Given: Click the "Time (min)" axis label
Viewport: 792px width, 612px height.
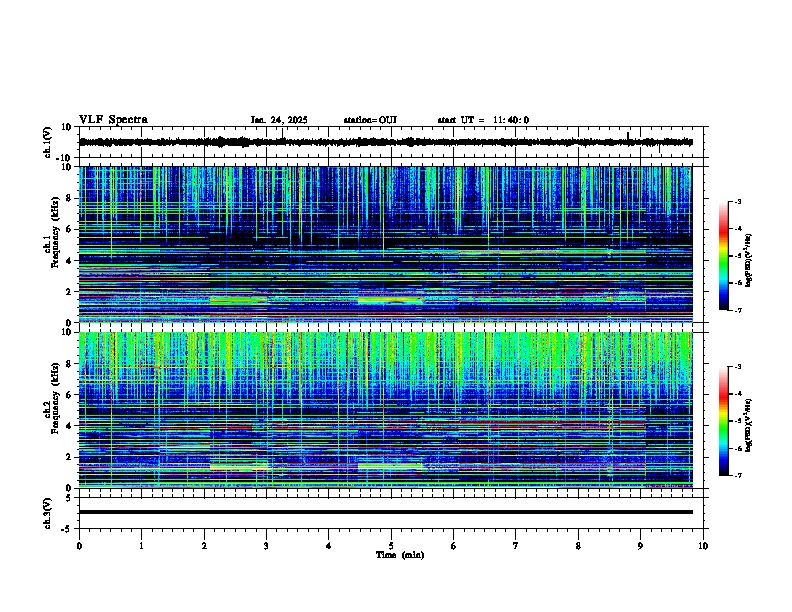Looking at the screenshot, I should pos(400,555).
